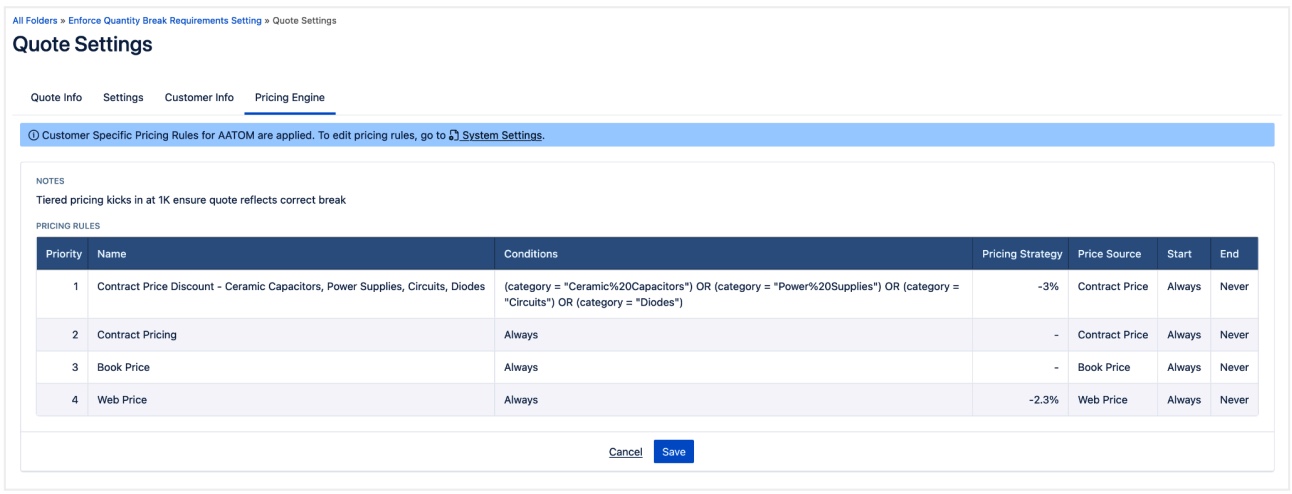Click the Price Source column header
The height and width of the screenshot is (494, 1292).
click(1109, 254)
